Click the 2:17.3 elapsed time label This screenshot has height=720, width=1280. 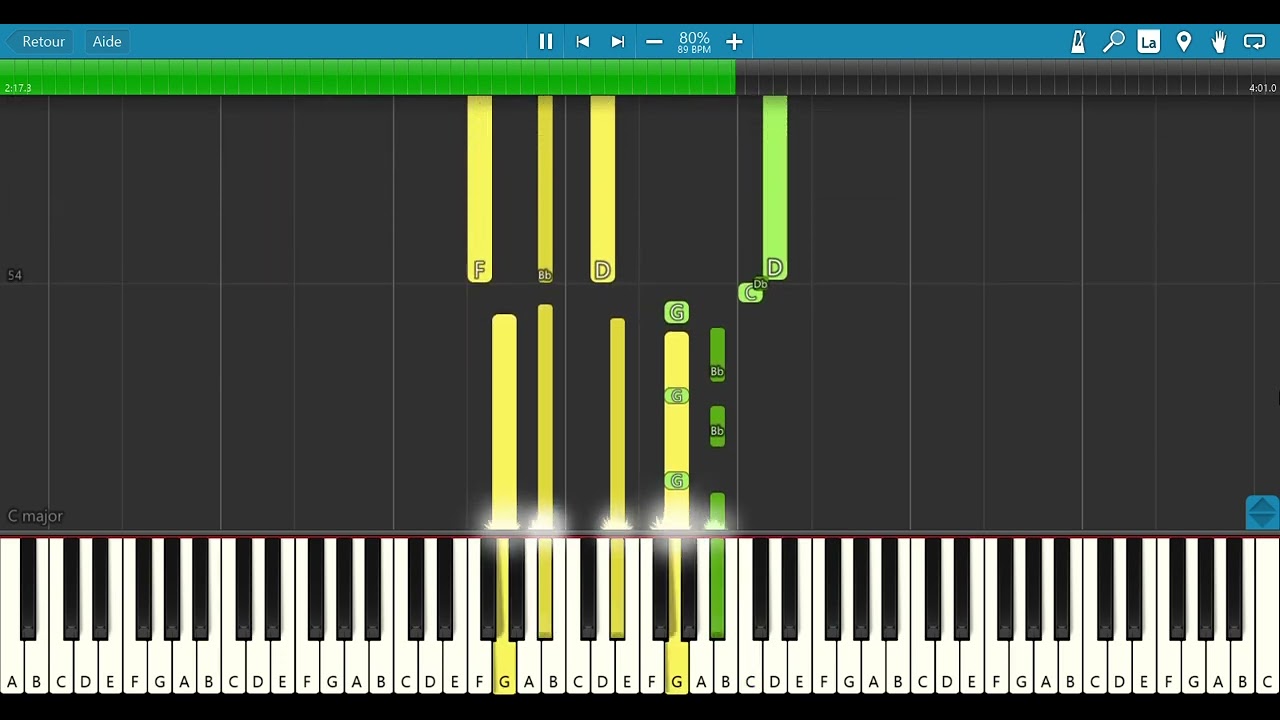pos(18,89)
